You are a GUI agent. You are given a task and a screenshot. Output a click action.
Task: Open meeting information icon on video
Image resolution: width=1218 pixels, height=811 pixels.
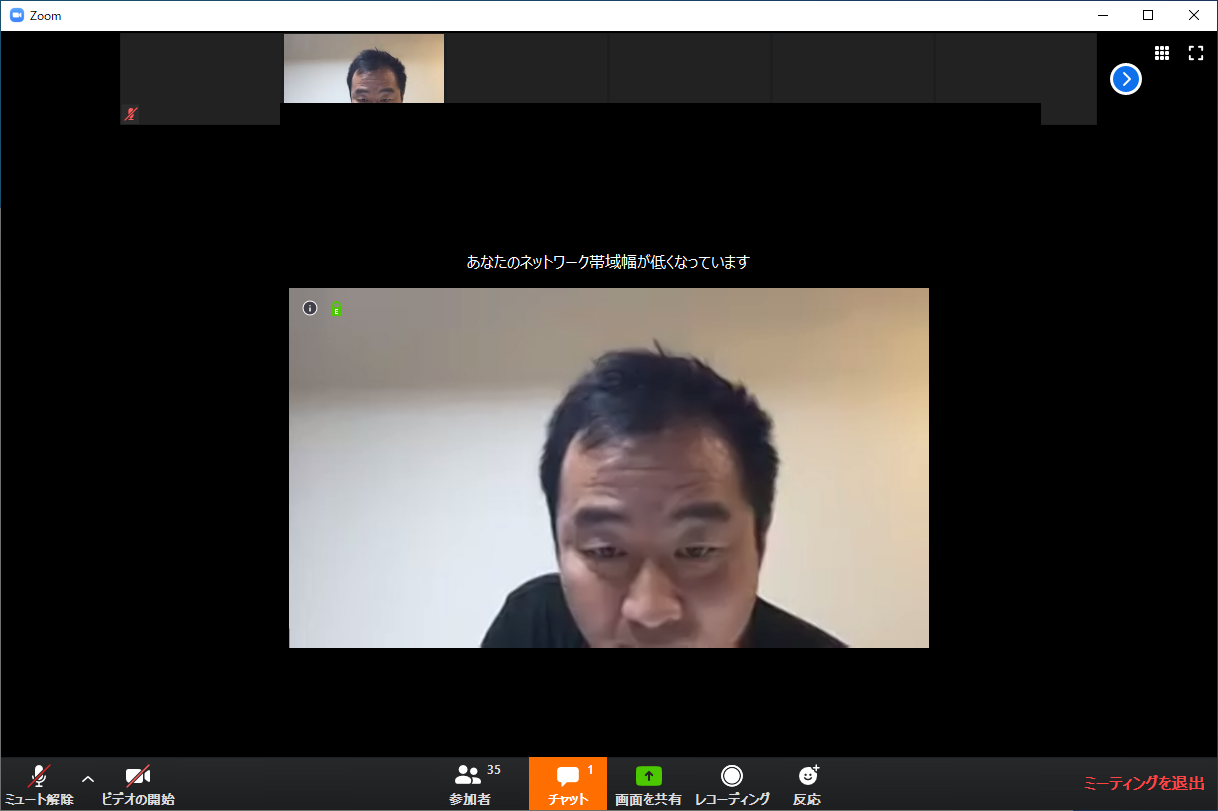[310, 308]
